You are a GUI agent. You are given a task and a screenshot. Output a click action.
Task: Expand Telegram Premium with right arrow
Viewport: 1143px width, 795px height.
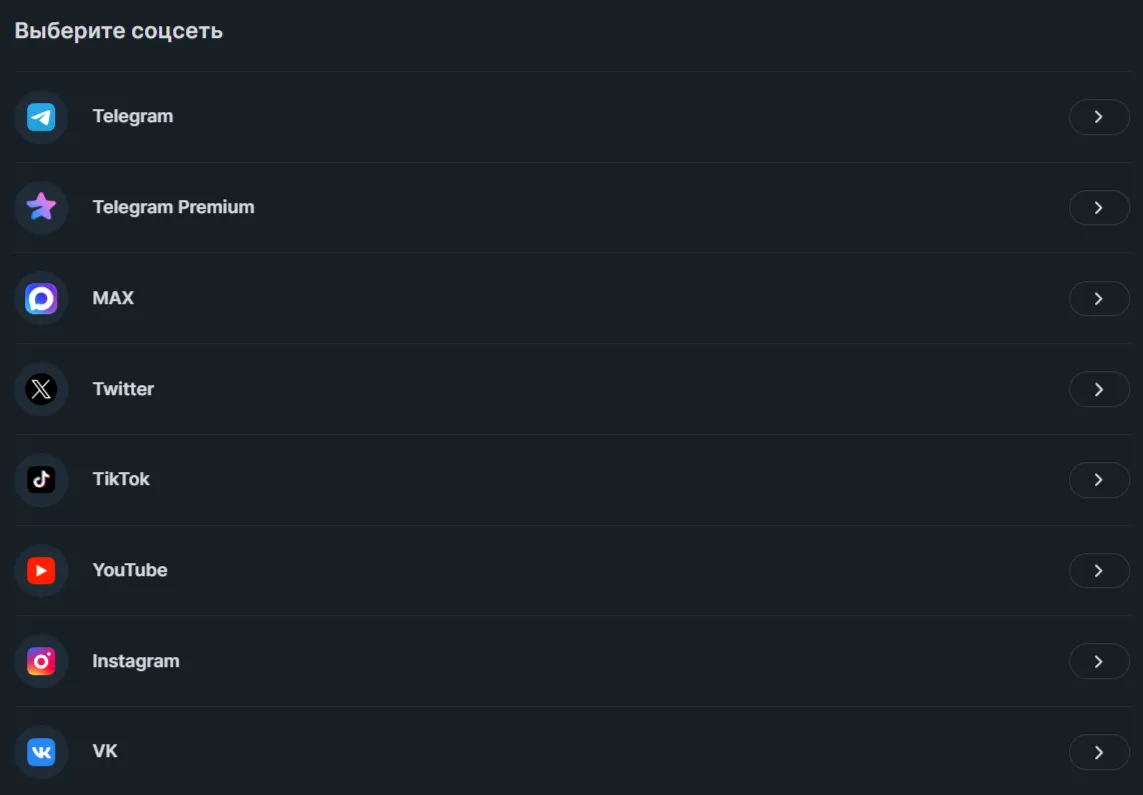coord(1099,208)
